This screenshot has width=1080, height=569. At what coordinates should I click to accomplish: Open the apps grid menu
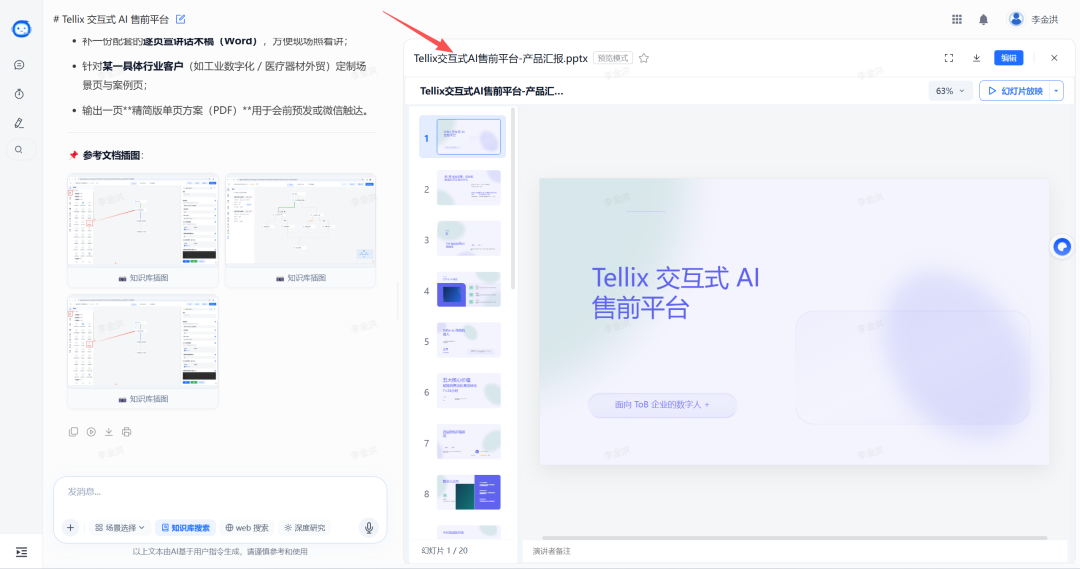(x=957, y=19)
